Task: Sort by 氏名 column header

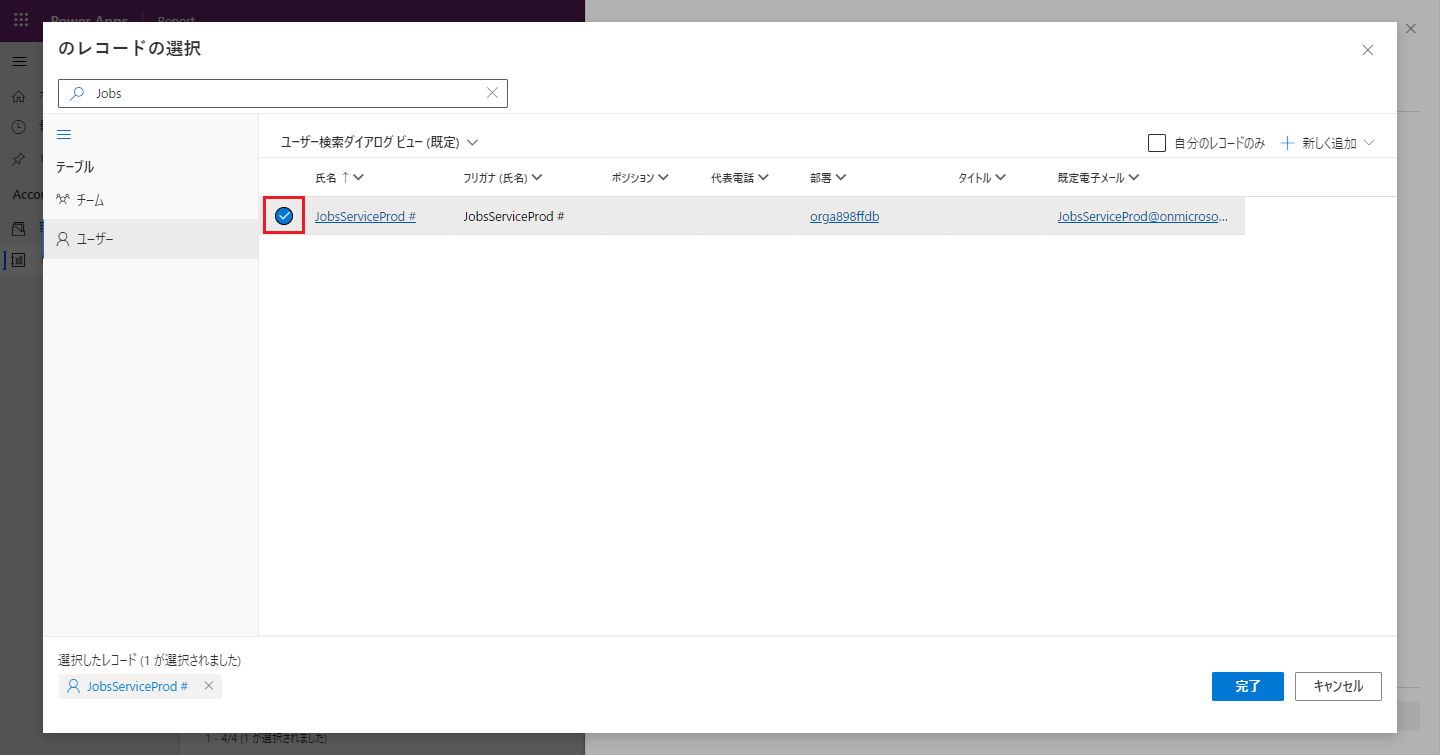Action: [x=339, y=178]
